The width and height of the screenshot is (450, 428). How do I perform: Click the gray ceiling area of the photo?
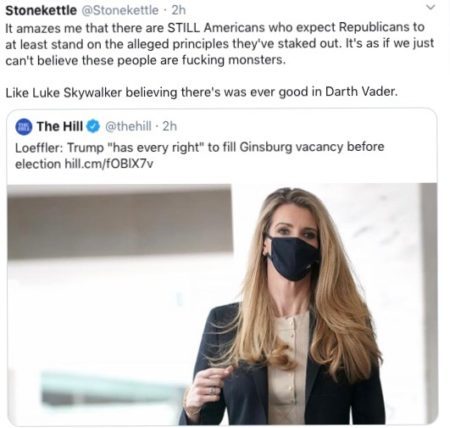120,223
